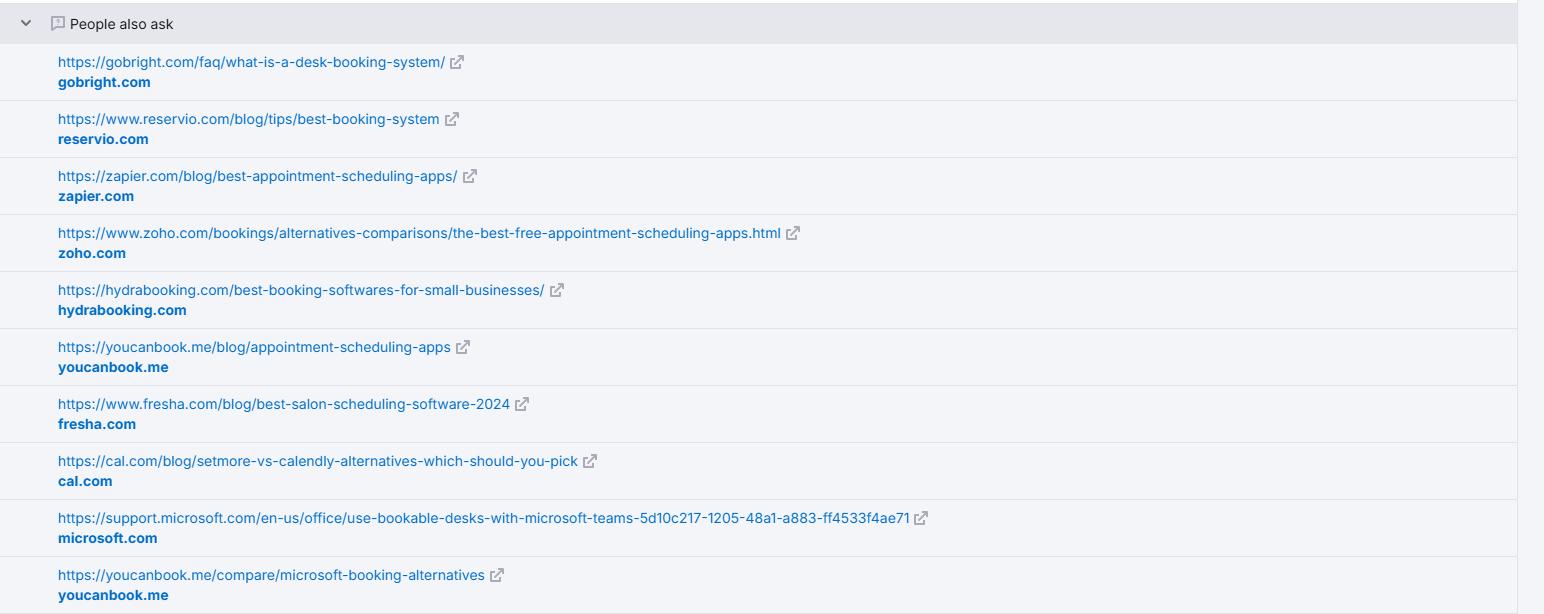Select the microsoft.com domain label
Image resolution: width=1544 pixels, height=614 pixels.
(108, 538)
